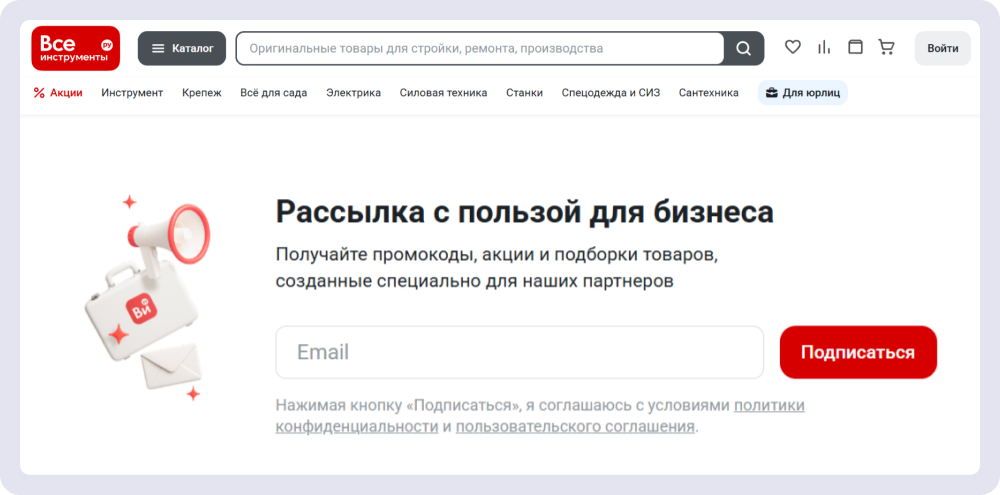Viewport: 1000px width, 495px height.
Task: Click the Подписаться subscribe button
Action: (858, 352)
